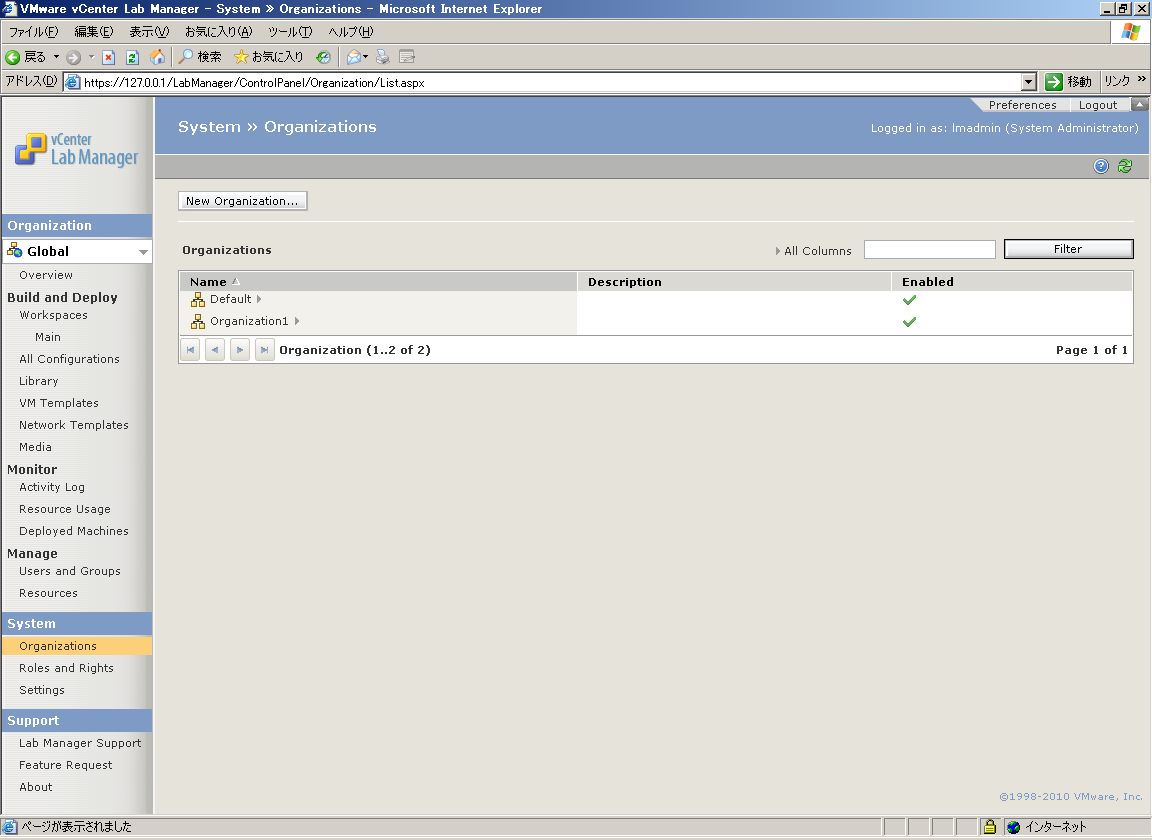Open the Edit menu (編集)
1152x840 pixels.
tap(93, 32)
